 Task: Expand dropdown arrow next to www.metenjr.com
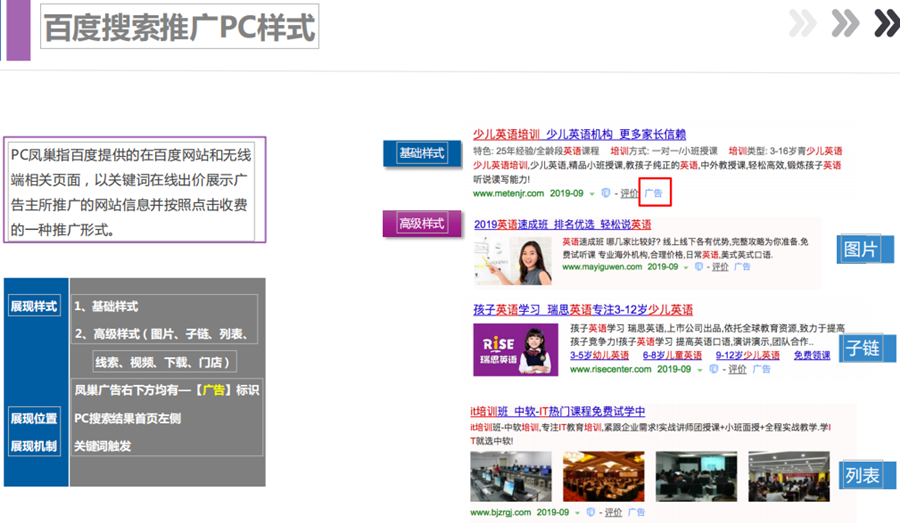pyautogui.click(x=591, y=193)
